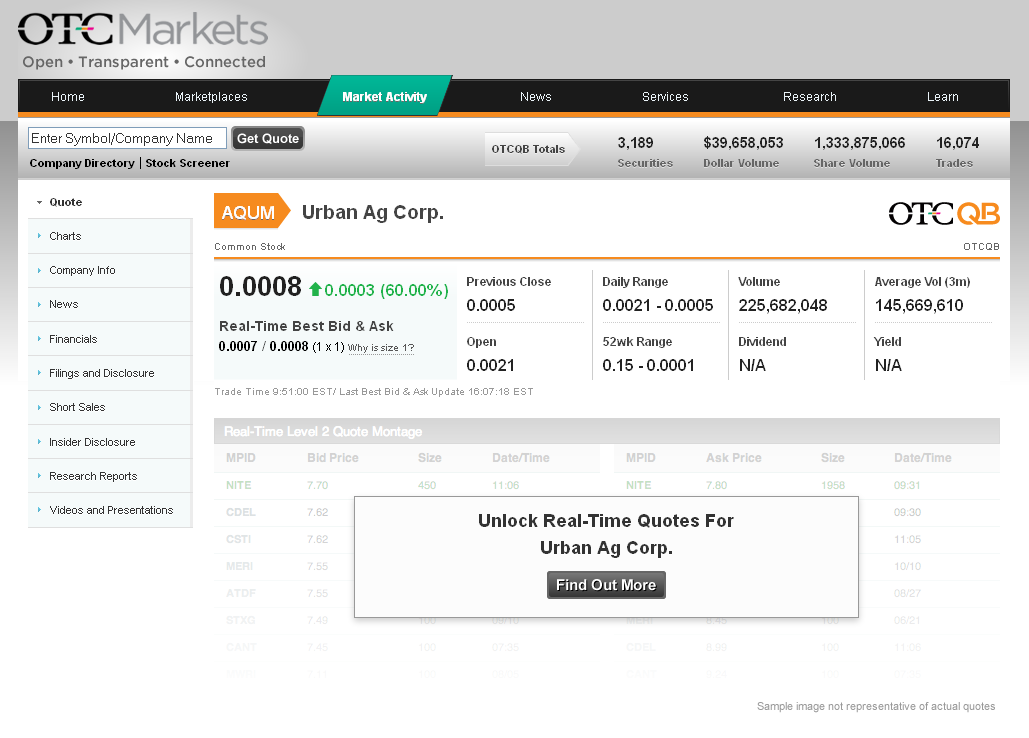
Task: Click the Get Quote button
Action: [268, 138]
